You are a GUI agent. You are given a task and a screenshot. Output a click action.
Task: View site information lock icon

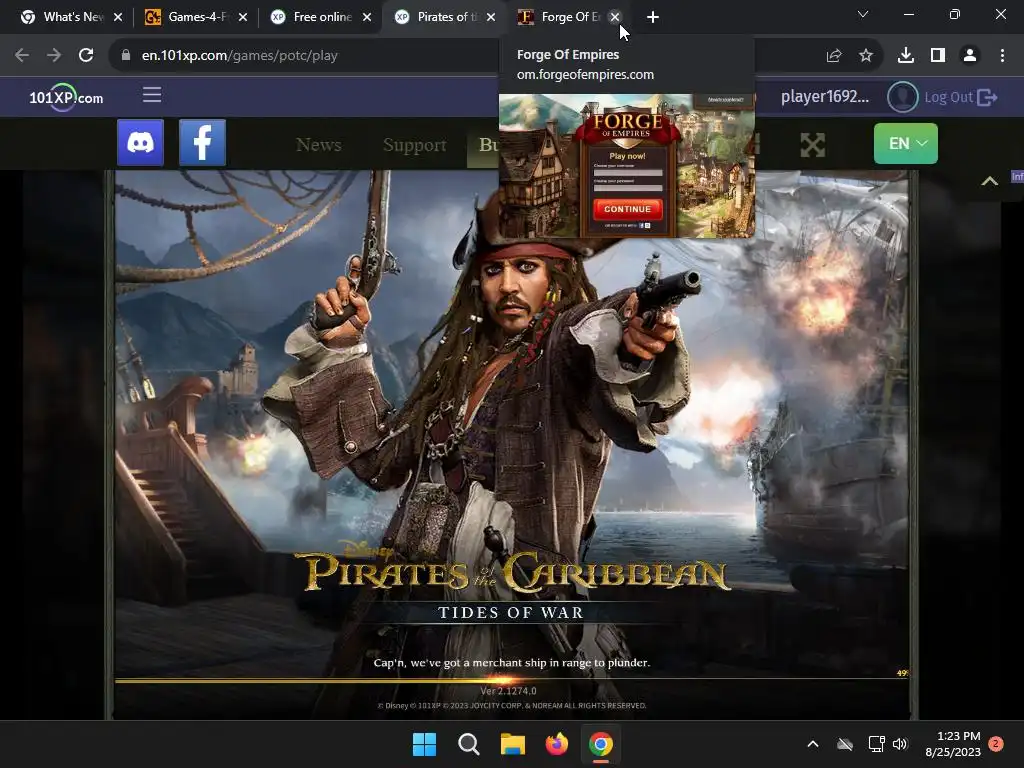pyautogui.click(x=125, y=56)
